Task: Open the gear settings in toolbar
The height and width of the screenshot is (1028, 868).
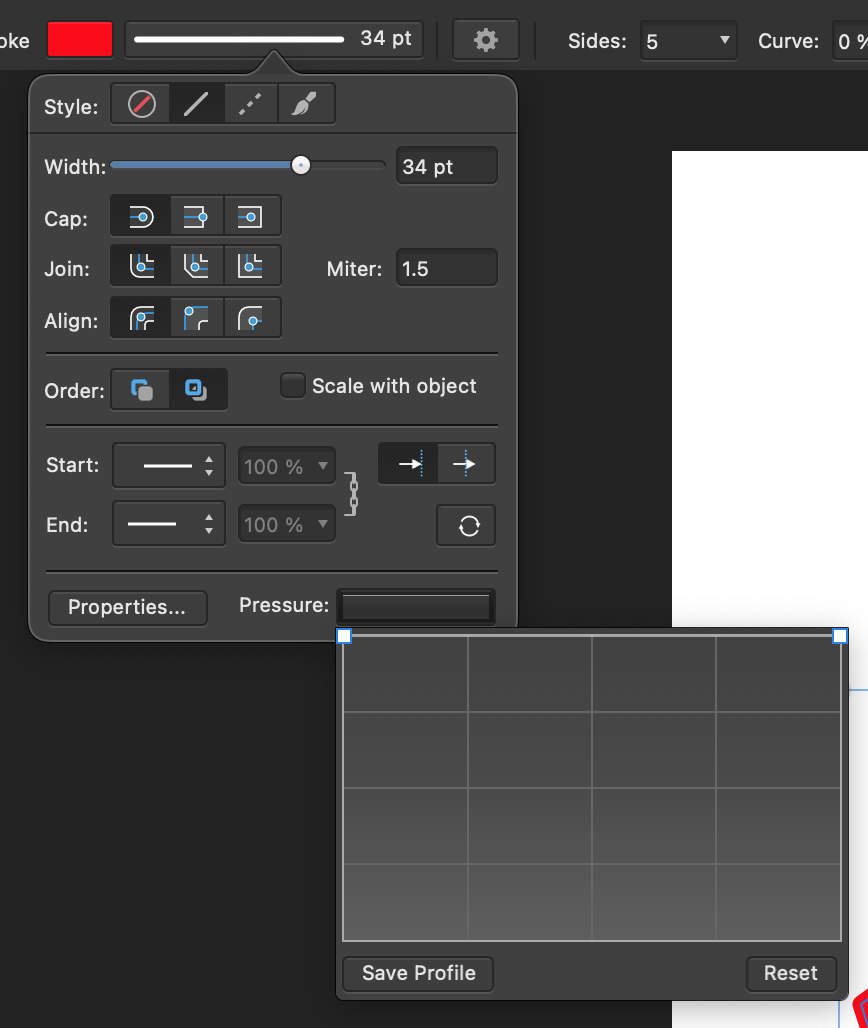Action: [486, 40]
